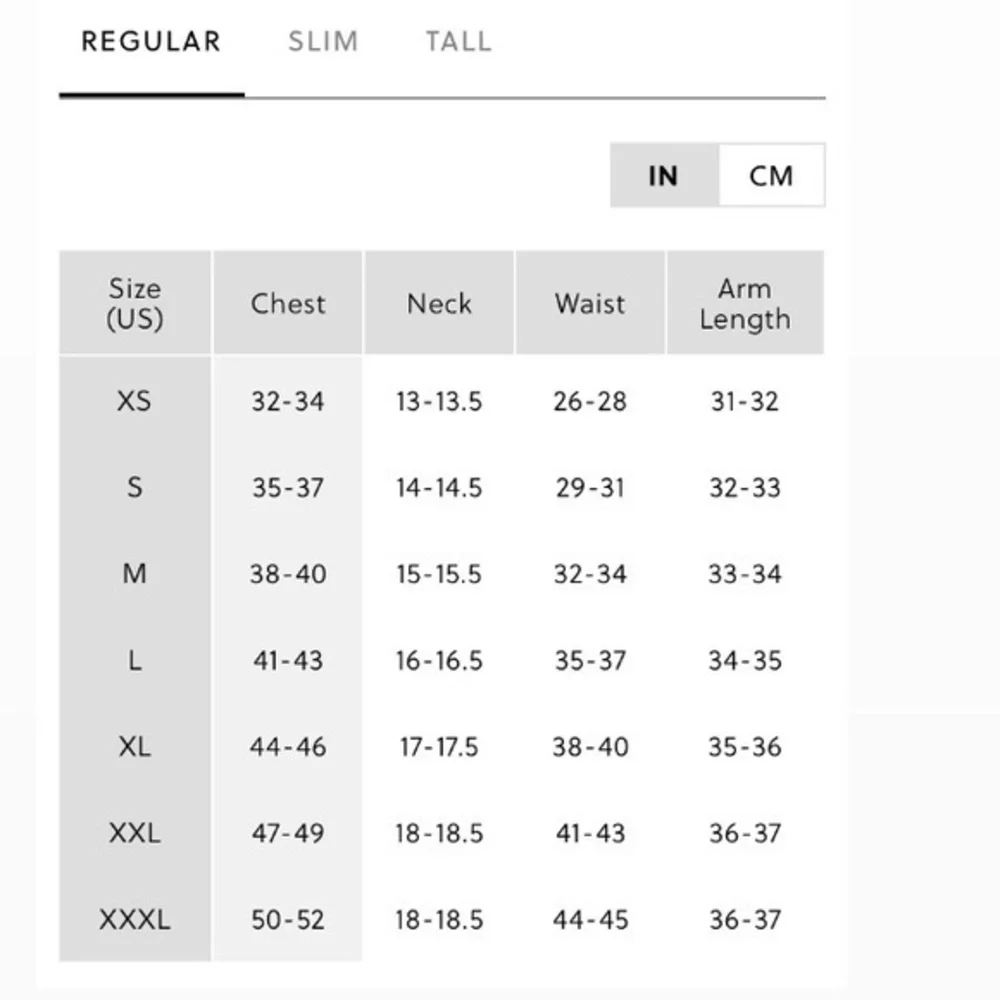Click the Neck column header

(439, 303)
